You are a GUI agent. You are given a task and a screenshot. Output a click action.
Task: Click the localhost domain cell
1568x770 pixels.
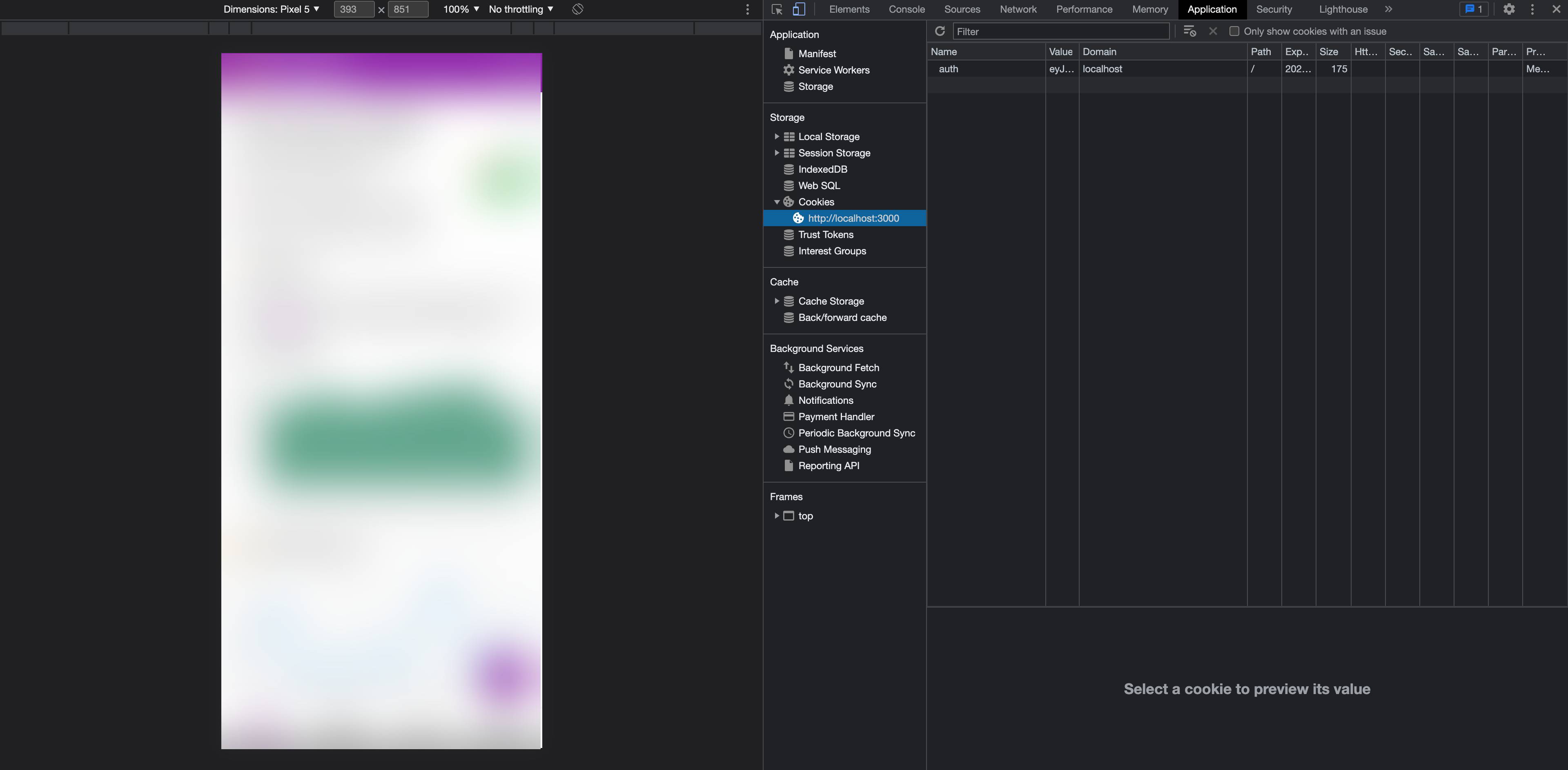1163,69
